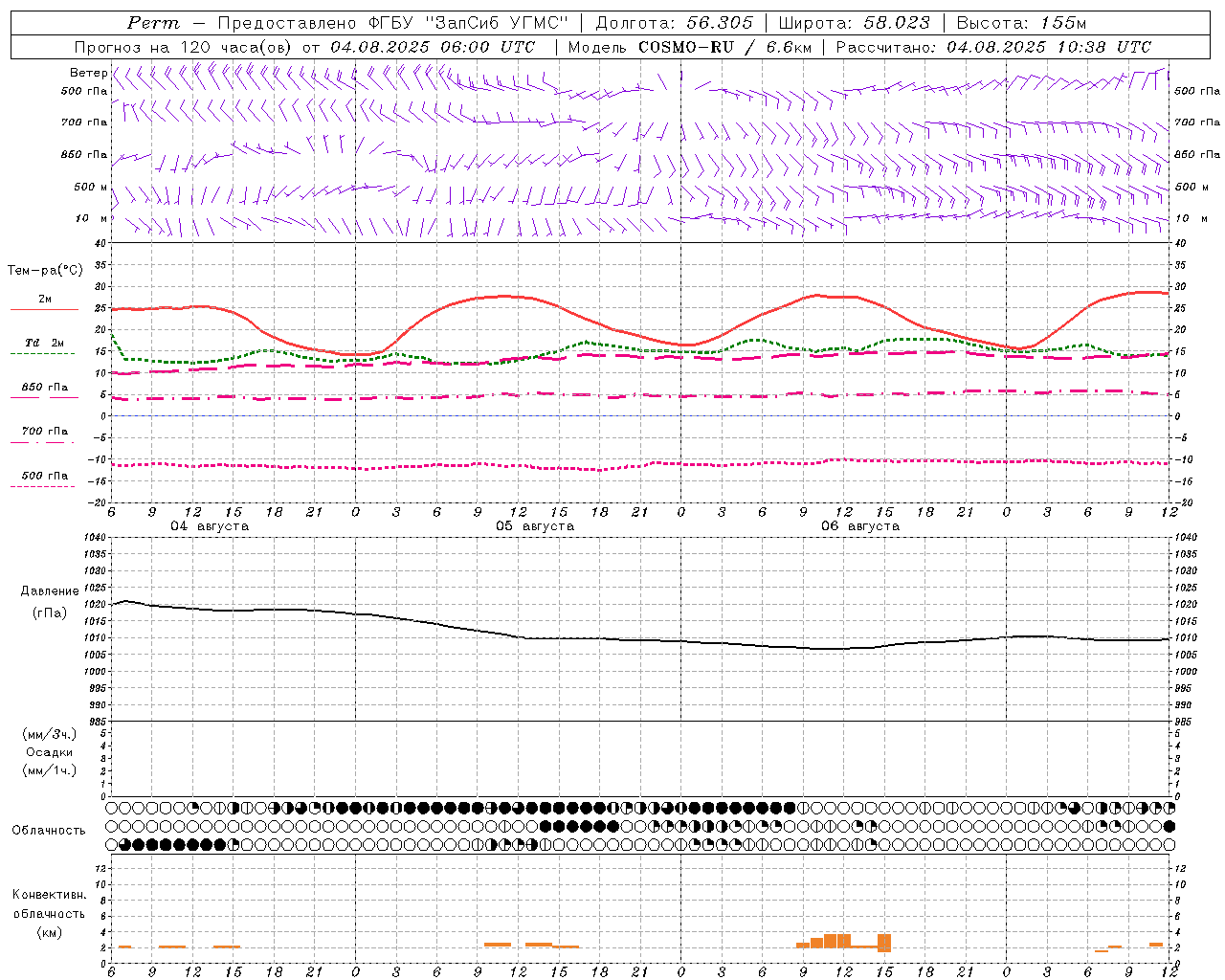
Task: Click the "Высота: 155м" elevation value
Action: coord(1021,23)
